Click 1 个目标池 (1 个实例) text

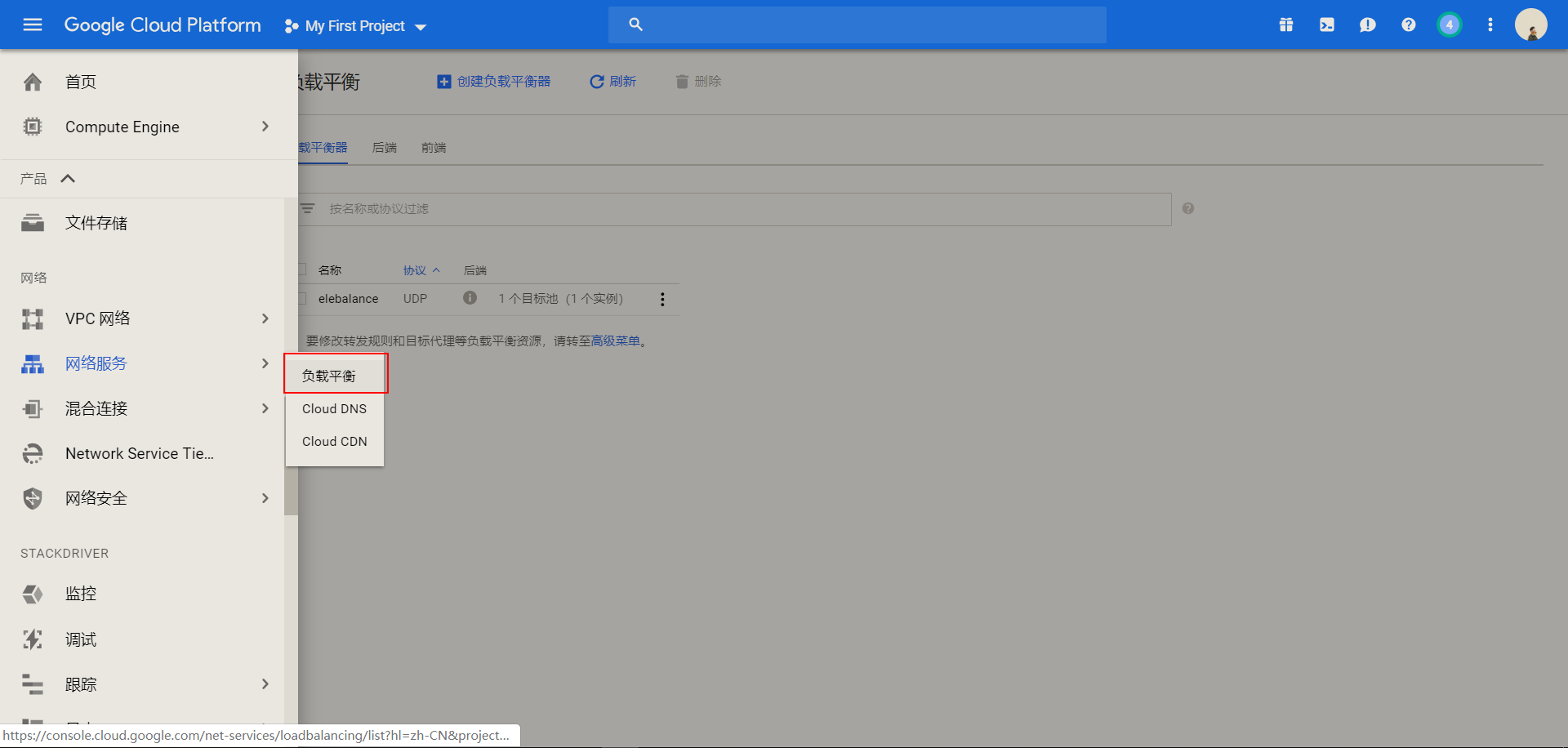click(x=560, y=299)
